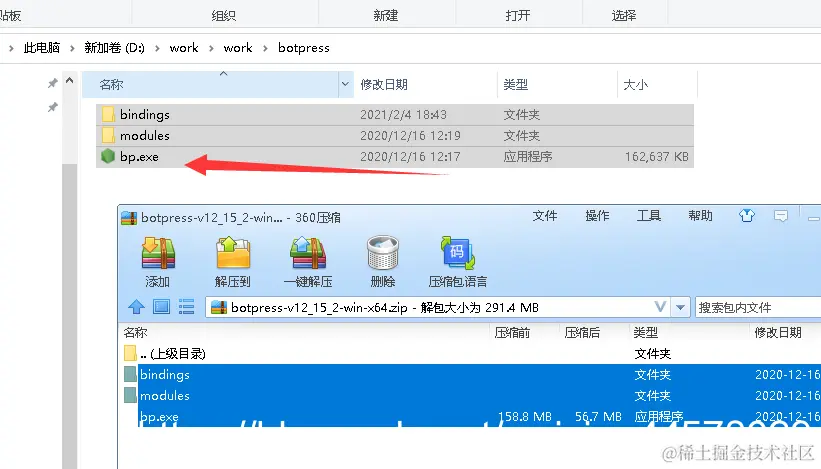Click the modules folder icon in archive list
The width and height of the screenshot is (821, 469).
click(130, 395)
